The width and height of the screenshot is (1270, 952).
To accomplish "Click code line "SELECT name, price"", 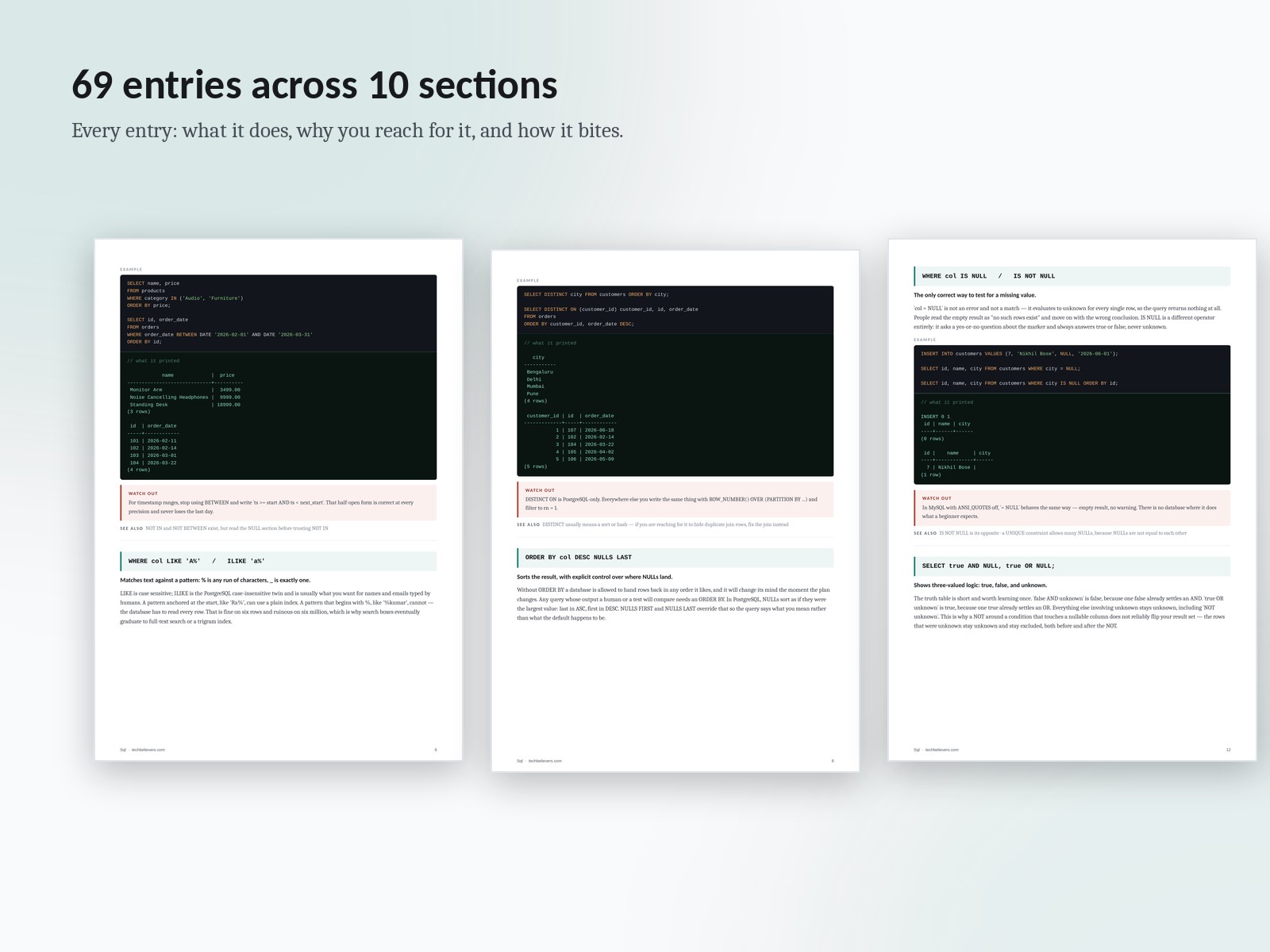I will point(153,283).
